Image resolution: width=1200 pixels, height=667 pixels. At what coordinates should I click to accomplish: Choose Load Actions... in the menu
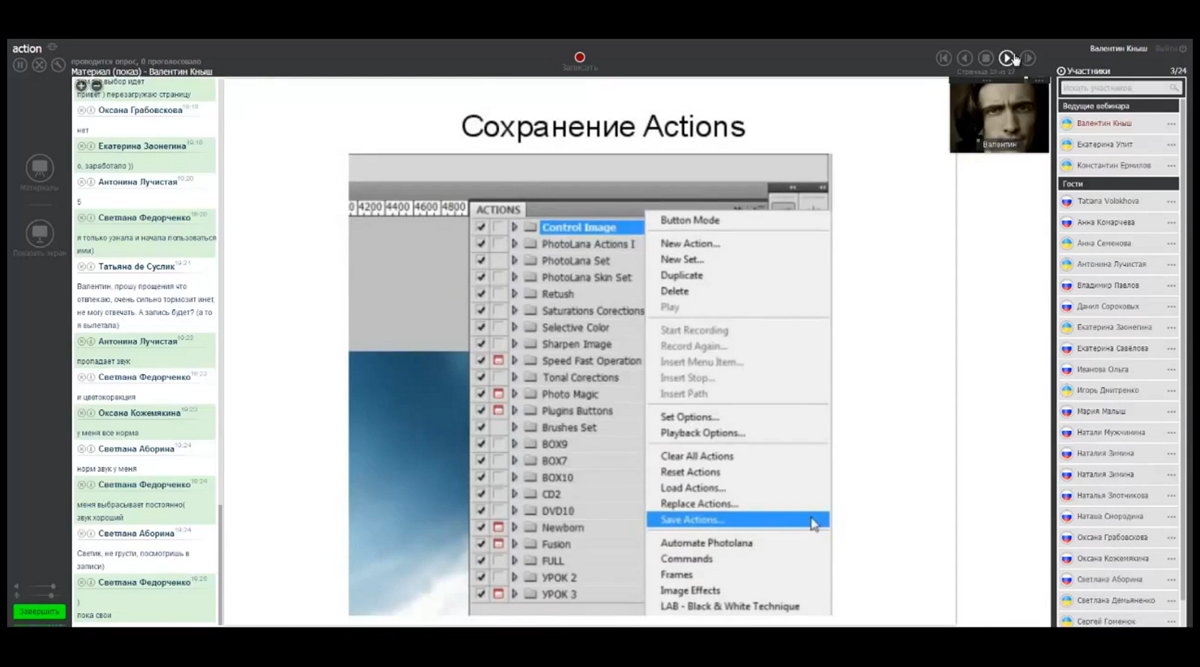[693, 488]
